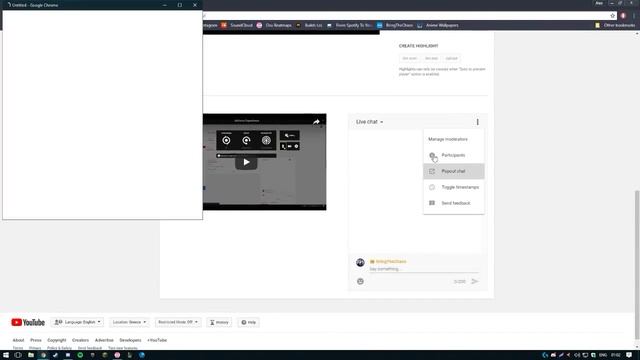The height and width of the screenshot is (360, 640).
Task: Expand the Live chat dropdown
Action: click(369, 122)
